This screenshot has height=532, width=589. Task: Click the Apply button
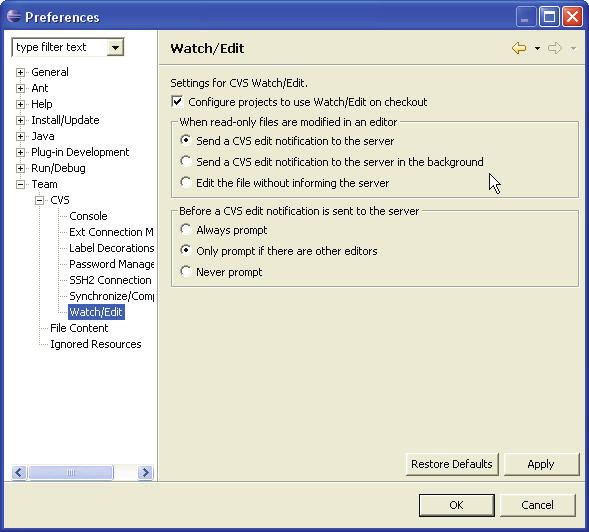pyautogui.click(x=541, y=464)
